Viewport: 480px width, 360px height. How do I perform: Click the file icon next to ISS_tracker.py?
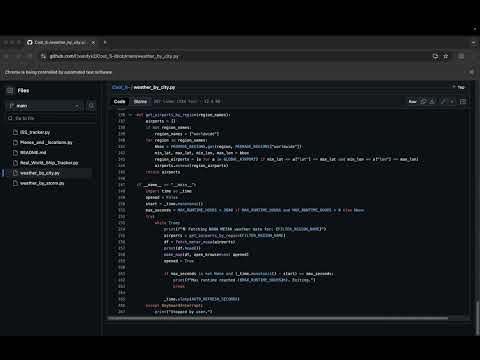point(15,132)
